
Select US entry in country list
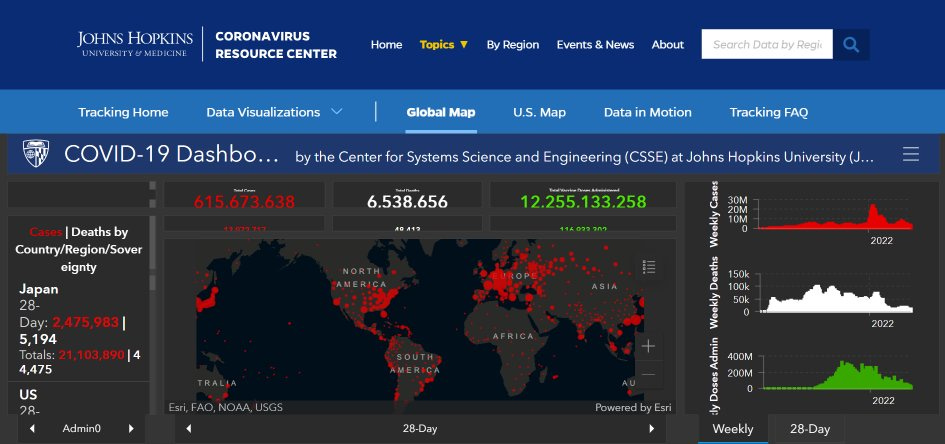(x=28, y=395)
